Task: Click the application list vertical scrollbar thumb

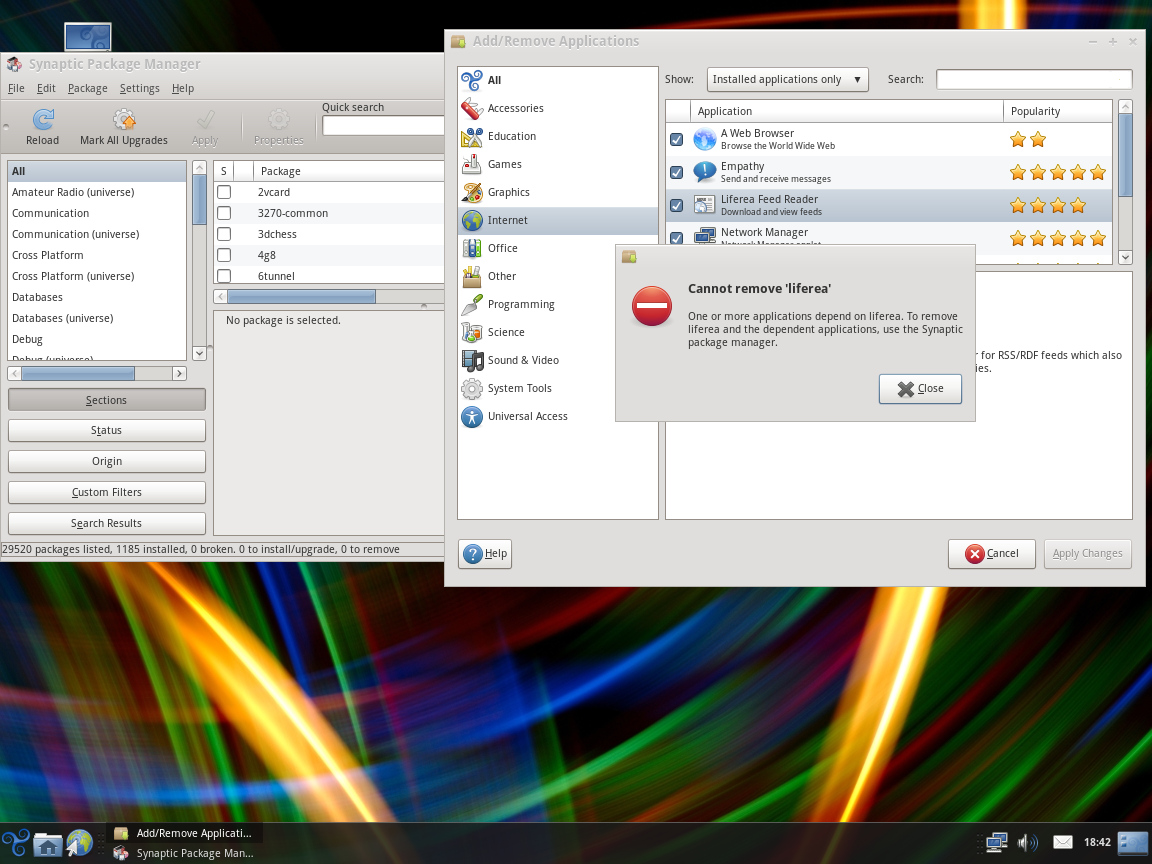Action: point(1125,155)
